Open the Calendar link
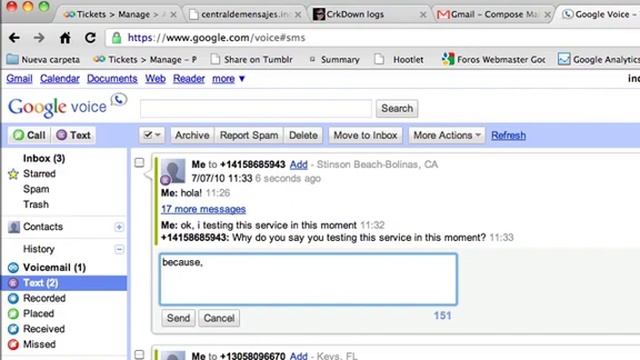Screen dimensions: 640x360 point(60,78)
